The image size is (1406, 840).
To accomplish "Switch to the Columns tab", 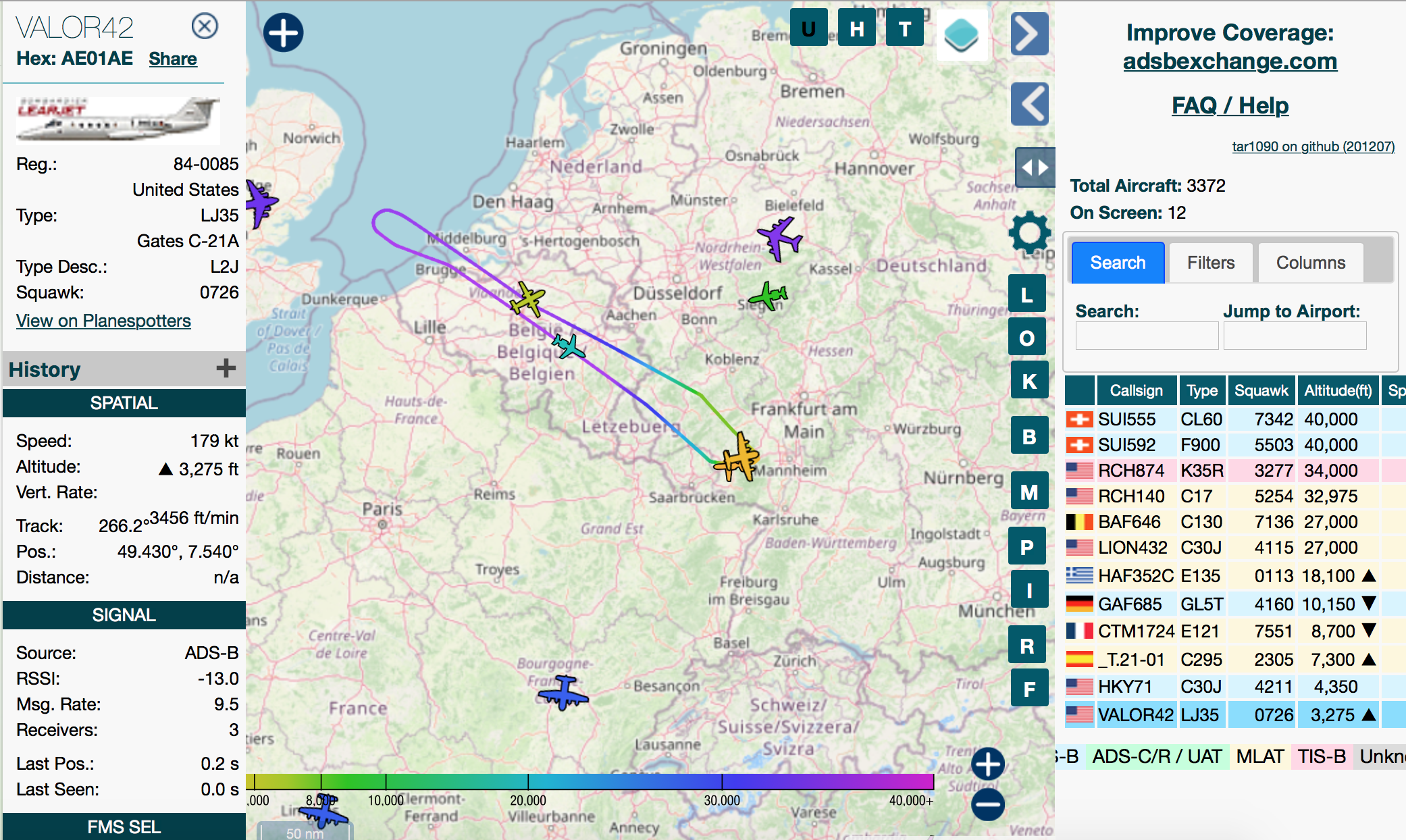I will (1310, 263).
